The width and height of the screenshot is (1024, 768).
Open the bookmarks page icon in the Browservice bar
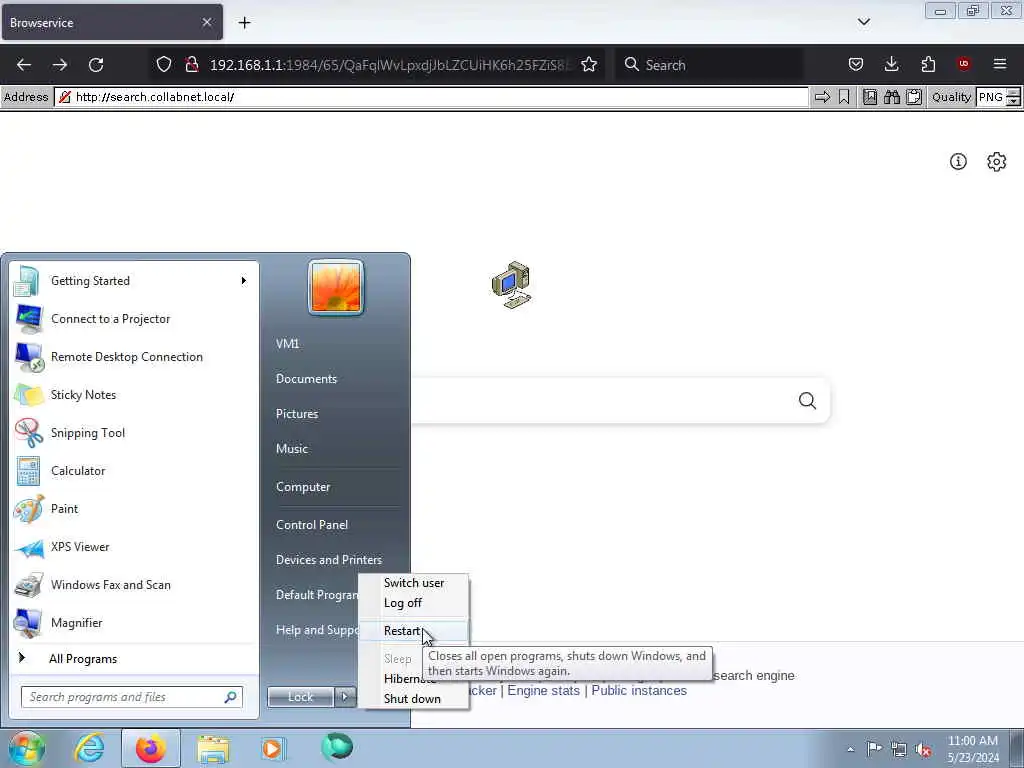coord(870,97)
